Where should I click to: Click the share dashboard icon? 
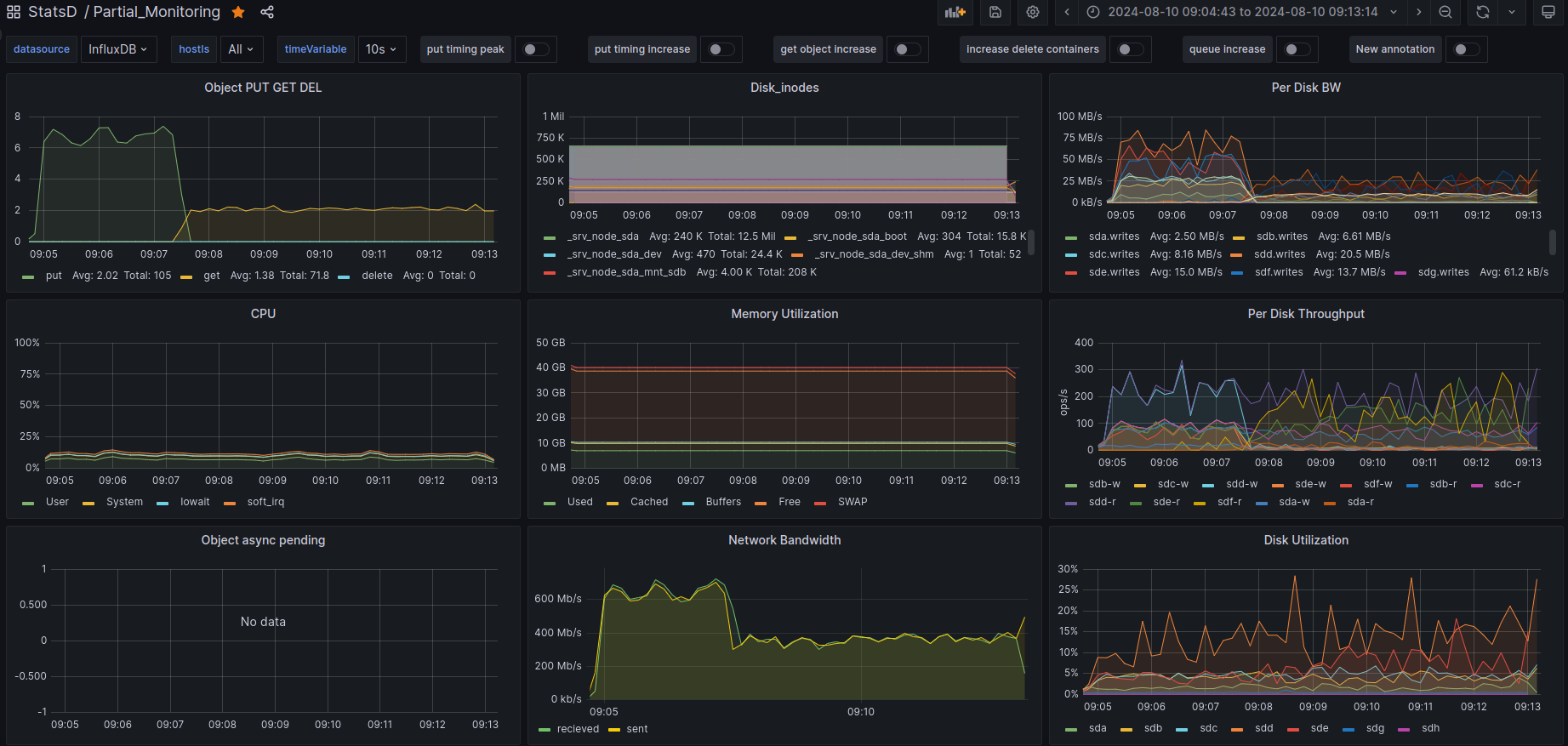[267, 12]
